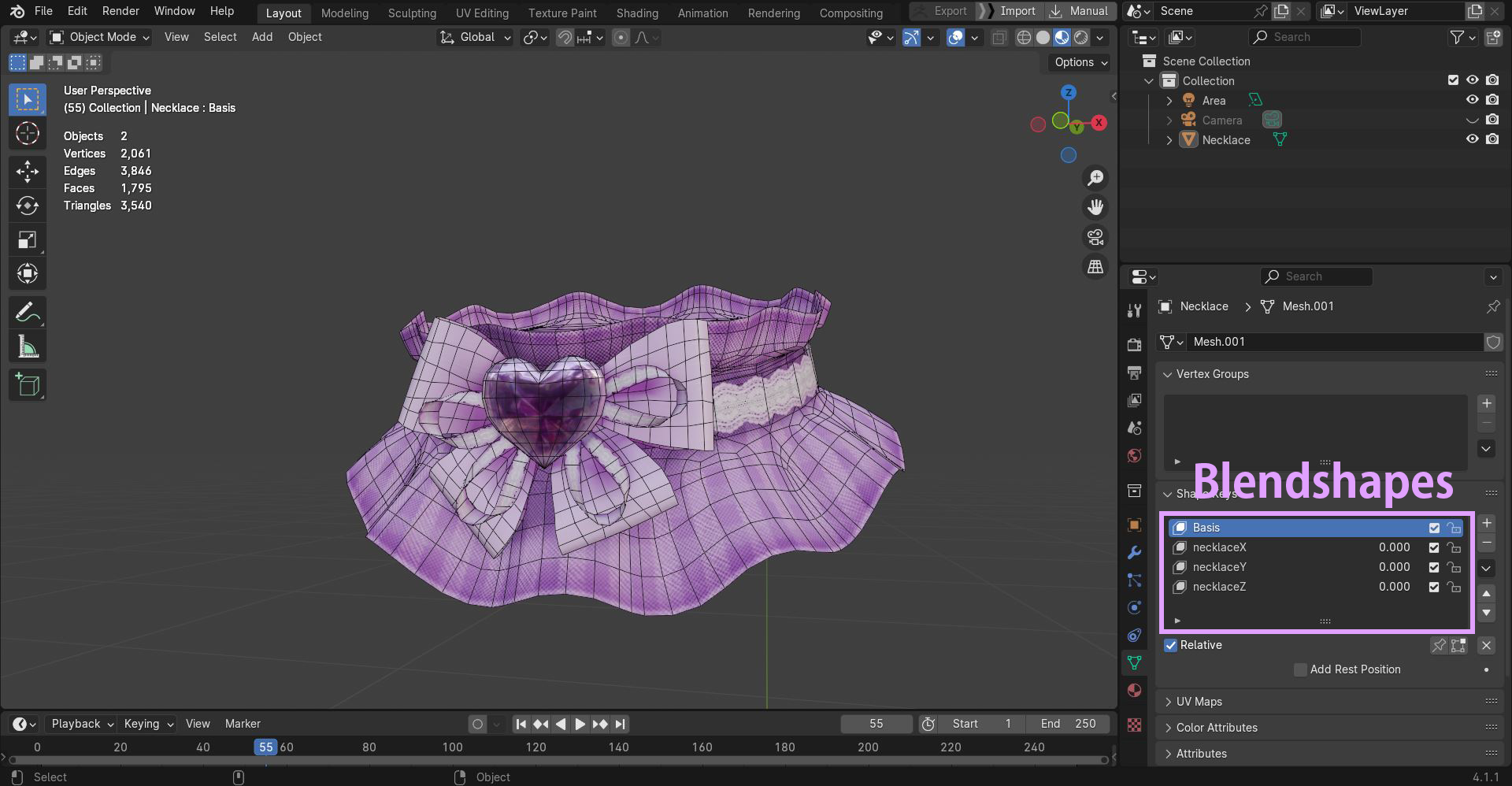Uncheck the Relative shape keys checkbox
1512x786 pixels.
click(x=1171, y=645)
